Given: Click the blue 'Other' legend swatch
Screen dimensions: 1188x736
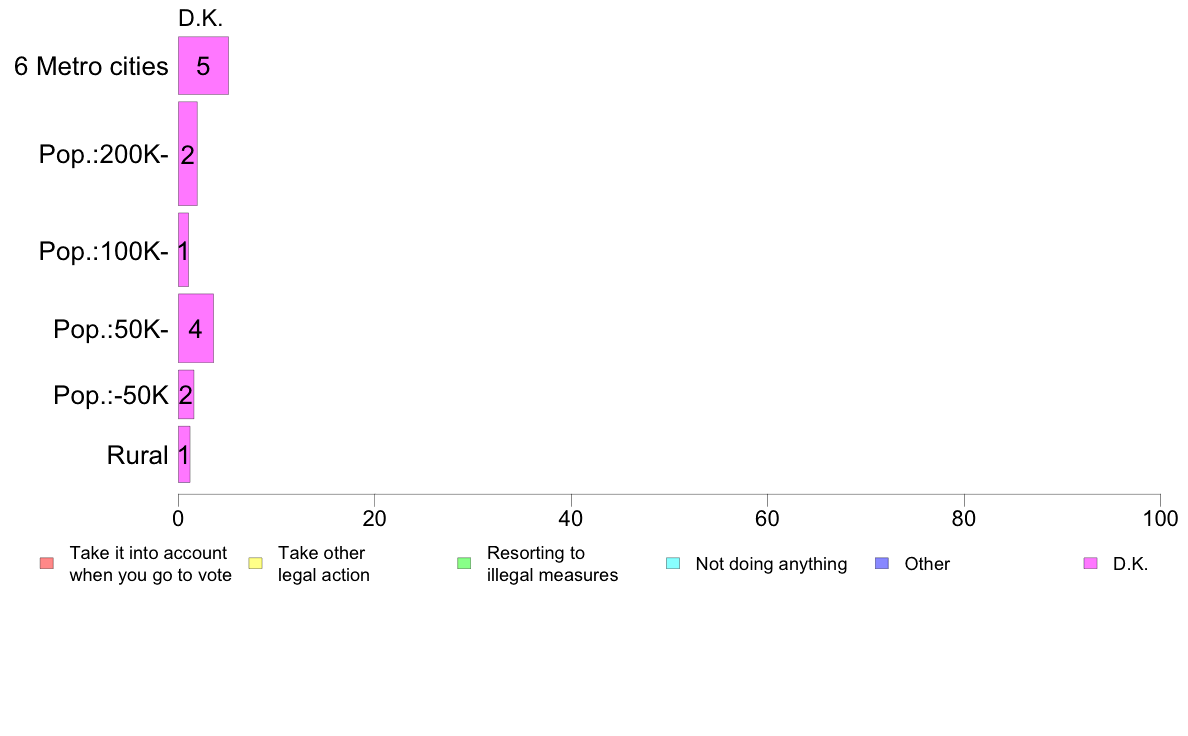Looking at the screenshot, I should 882,563.
